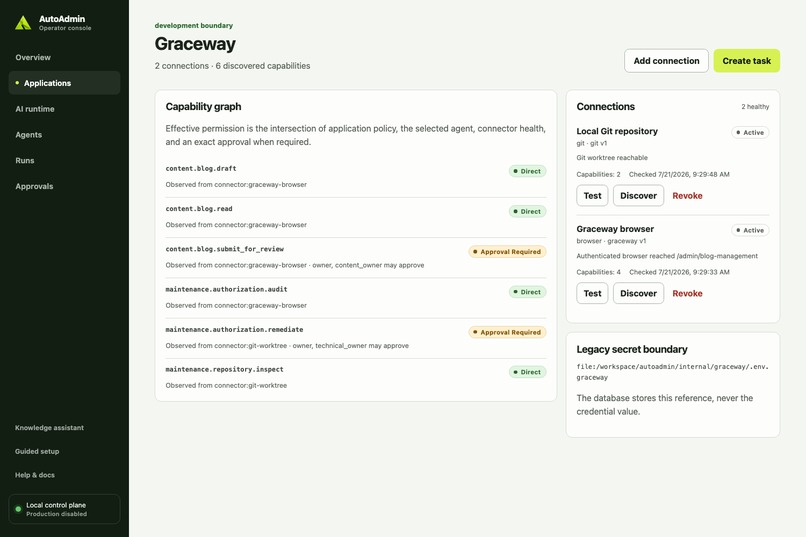Click the Capability graph heading
Image resolution: width=806 pixels, height=537 pixels.
[203, 106]
